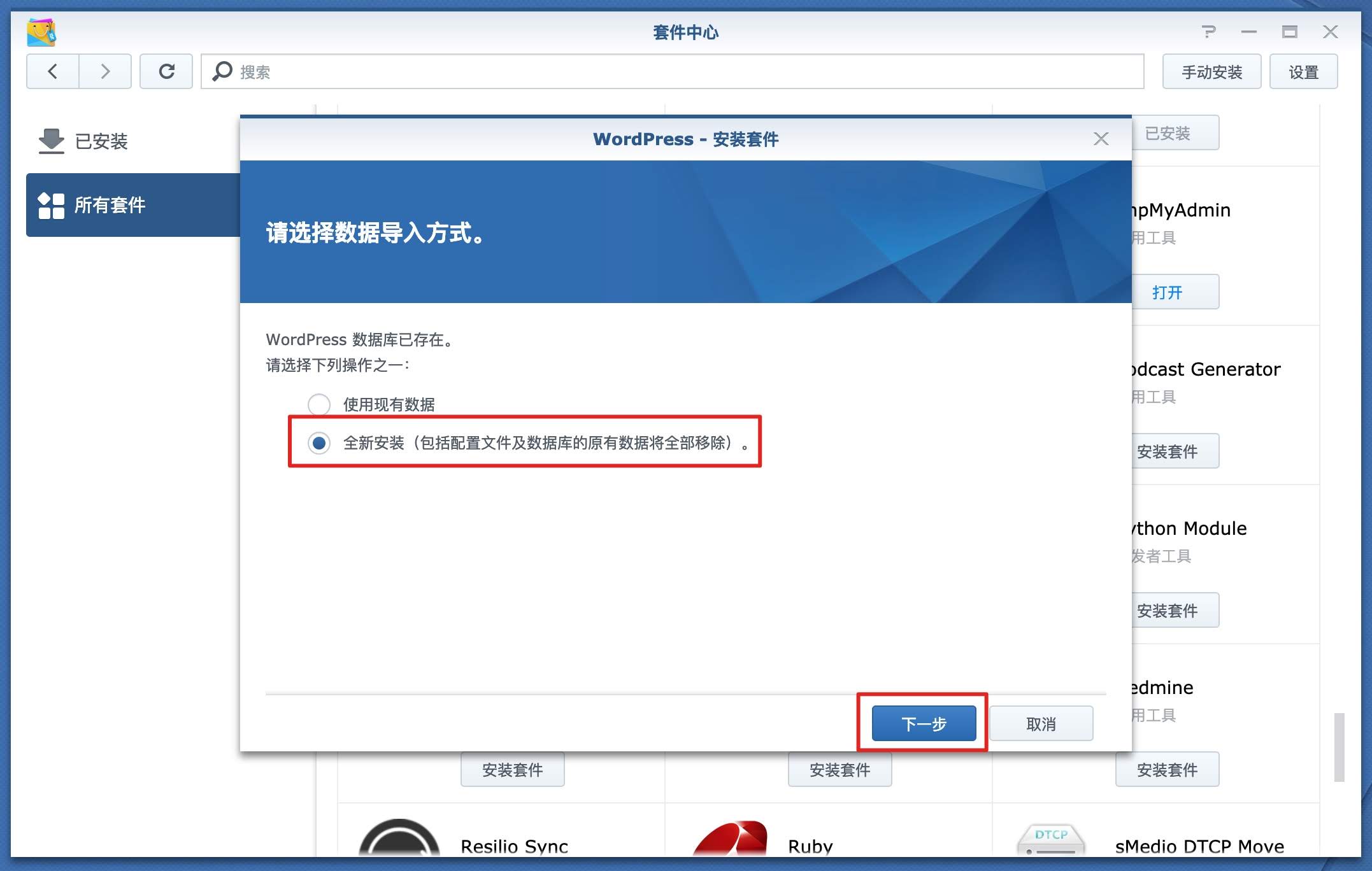The height and width of the screenshot is (871, 1372).
Task: Select the 使用现有数据 radio option
Action: point(319,404)
